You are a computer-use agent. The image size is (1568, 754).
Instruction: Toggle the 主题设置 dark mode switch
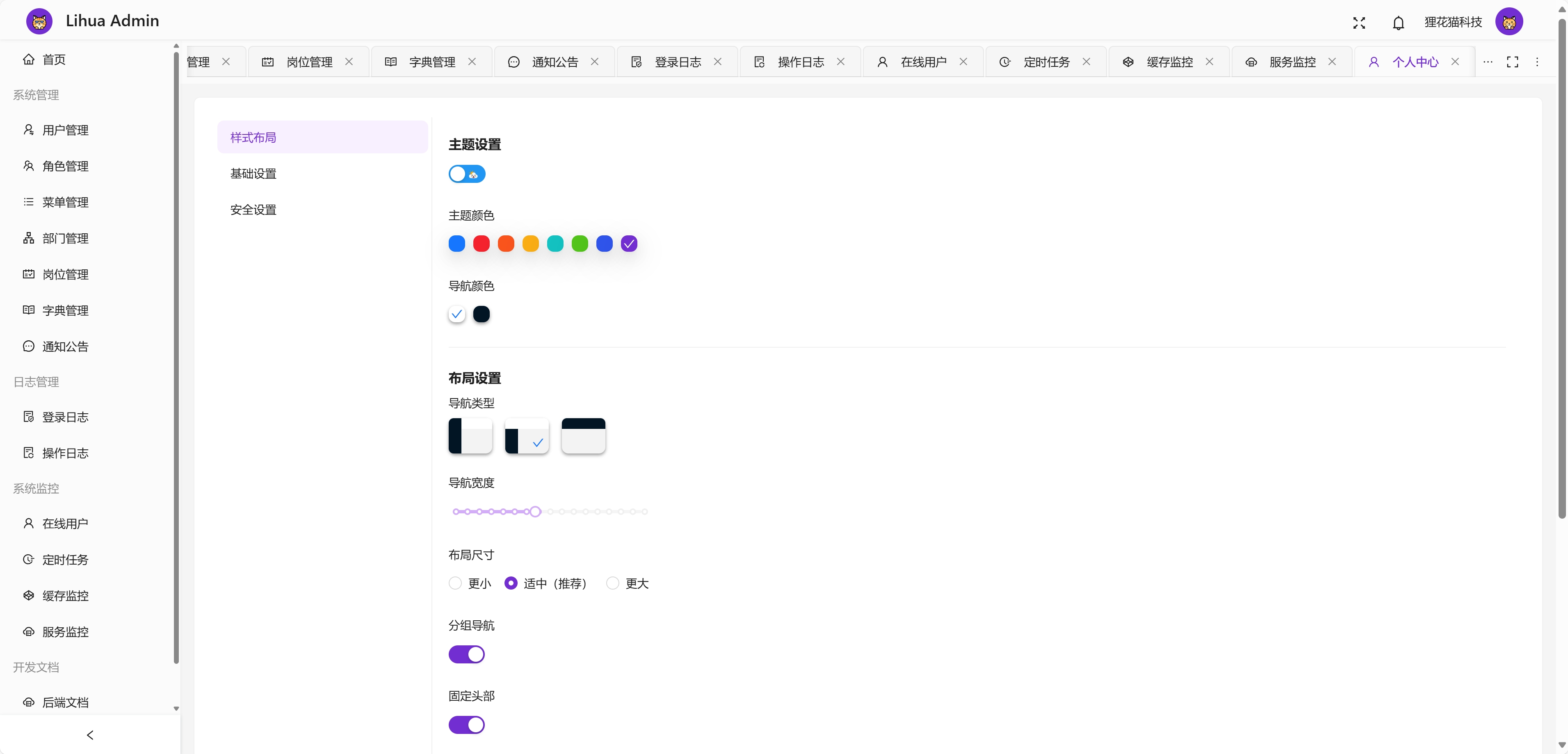(x=466, y=174)
